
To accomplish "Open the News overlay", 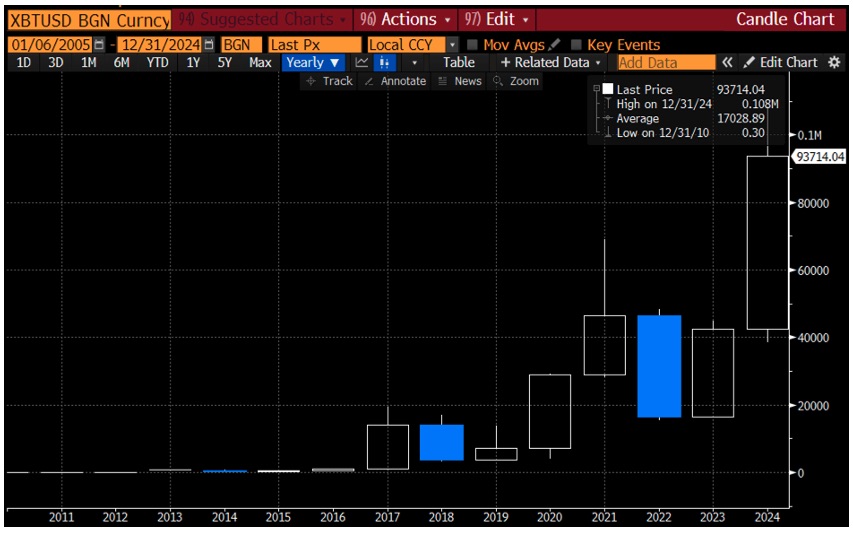I will point(460,81).
